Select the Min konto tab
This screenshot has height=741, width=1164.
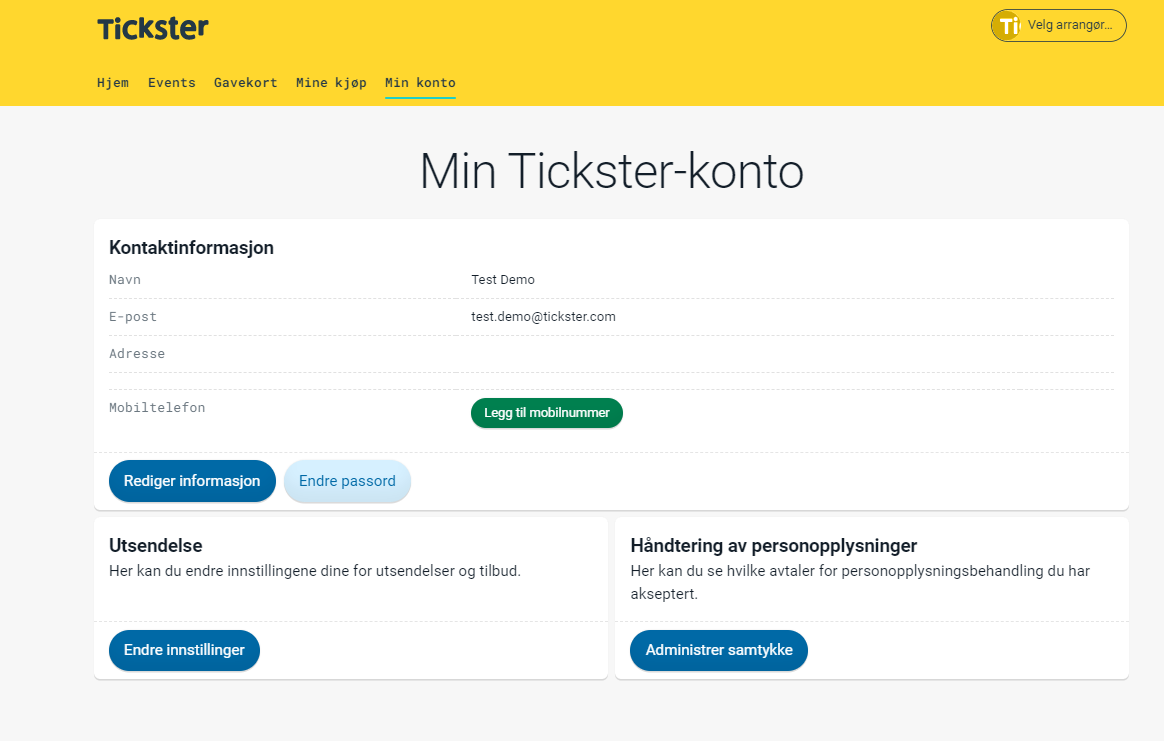point(419,83)
